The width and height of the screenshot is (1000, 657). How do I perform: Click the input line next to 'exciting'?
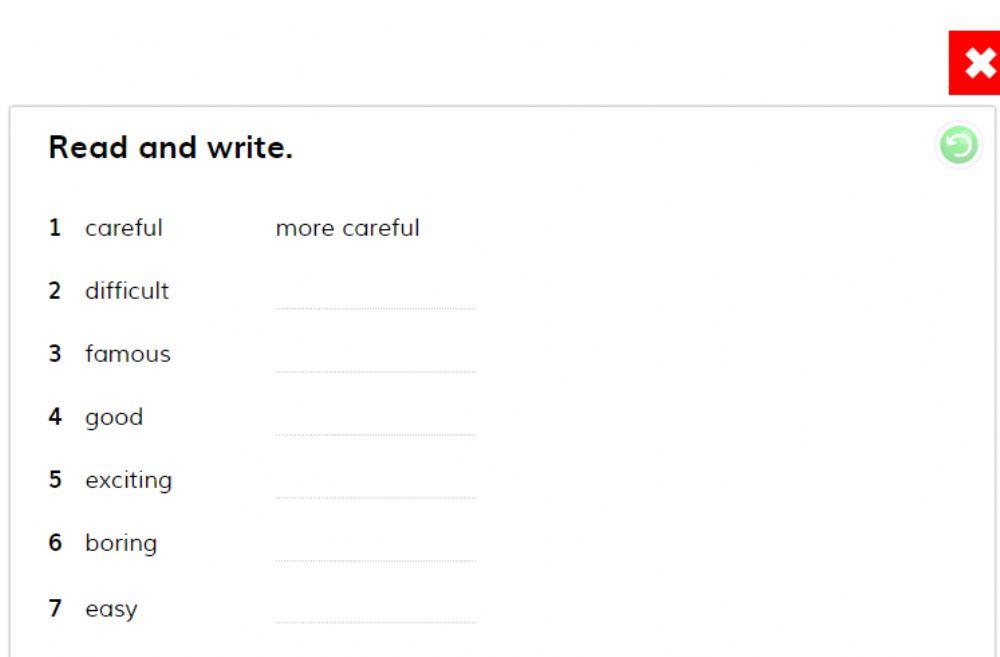(x=375, y=483)
